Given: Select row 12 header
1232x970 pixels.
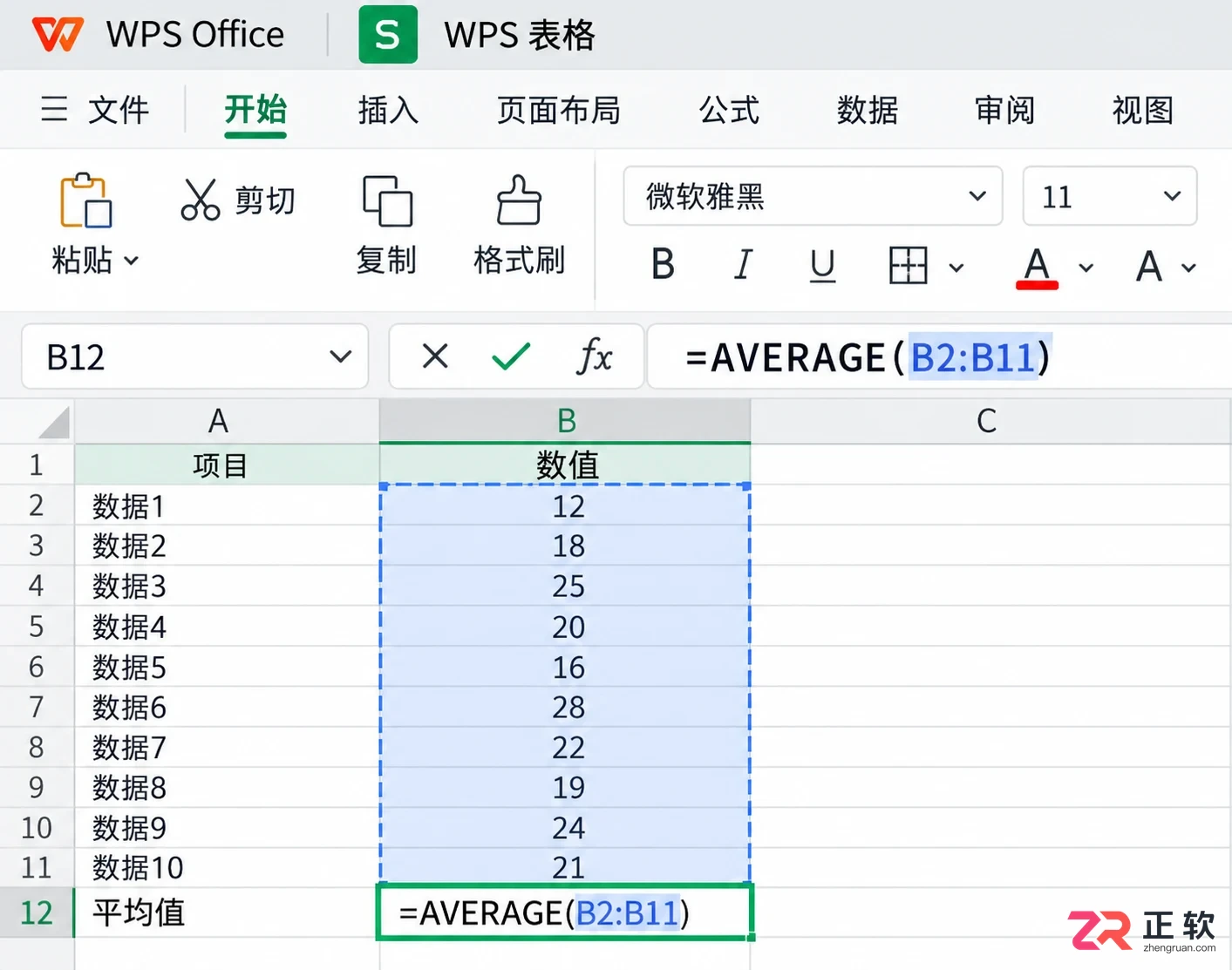Looking at the screenshot, I should click(37, 912).
